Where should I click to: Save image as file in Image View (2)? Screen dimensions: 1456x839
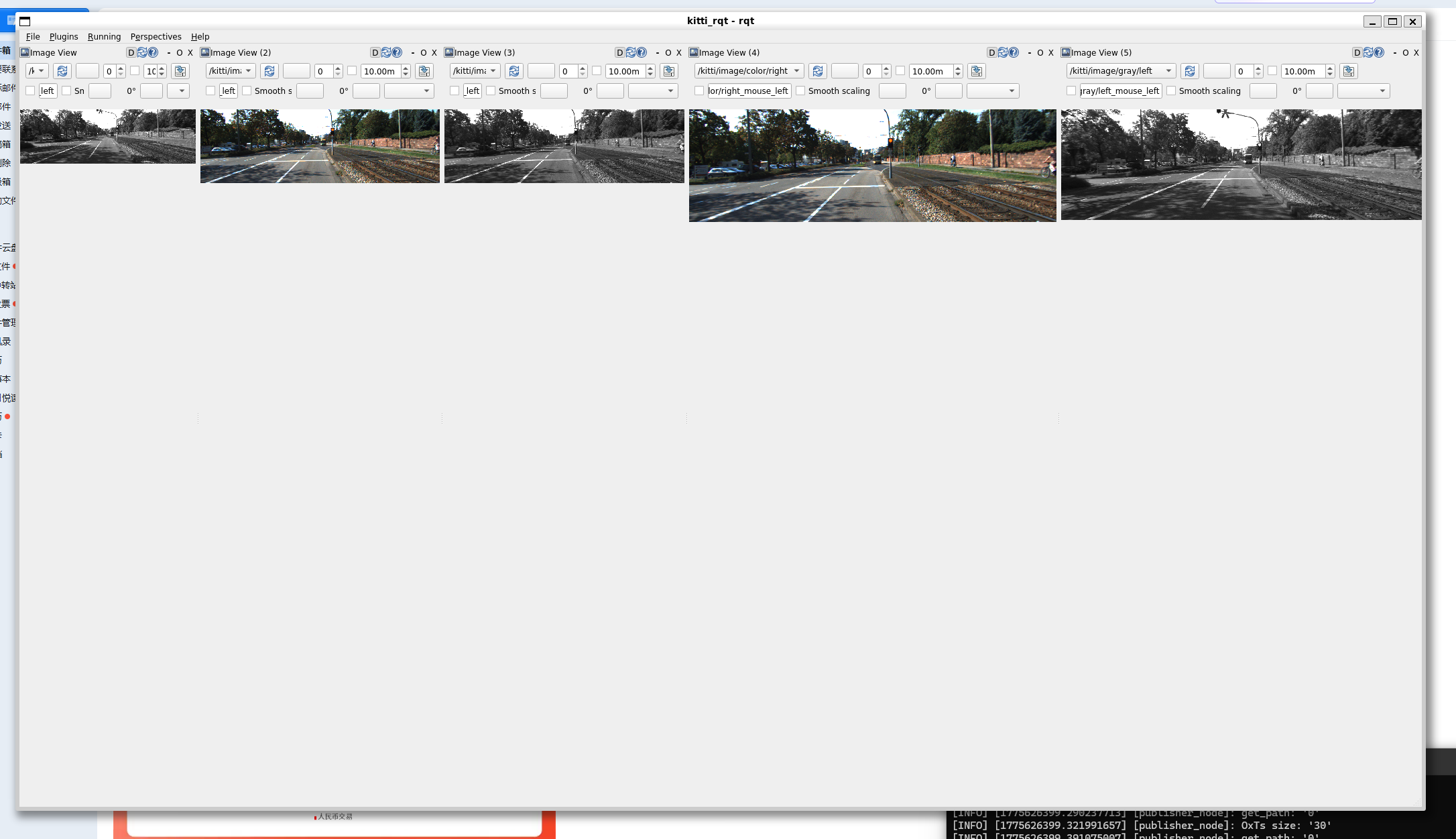tap(424, 71)
